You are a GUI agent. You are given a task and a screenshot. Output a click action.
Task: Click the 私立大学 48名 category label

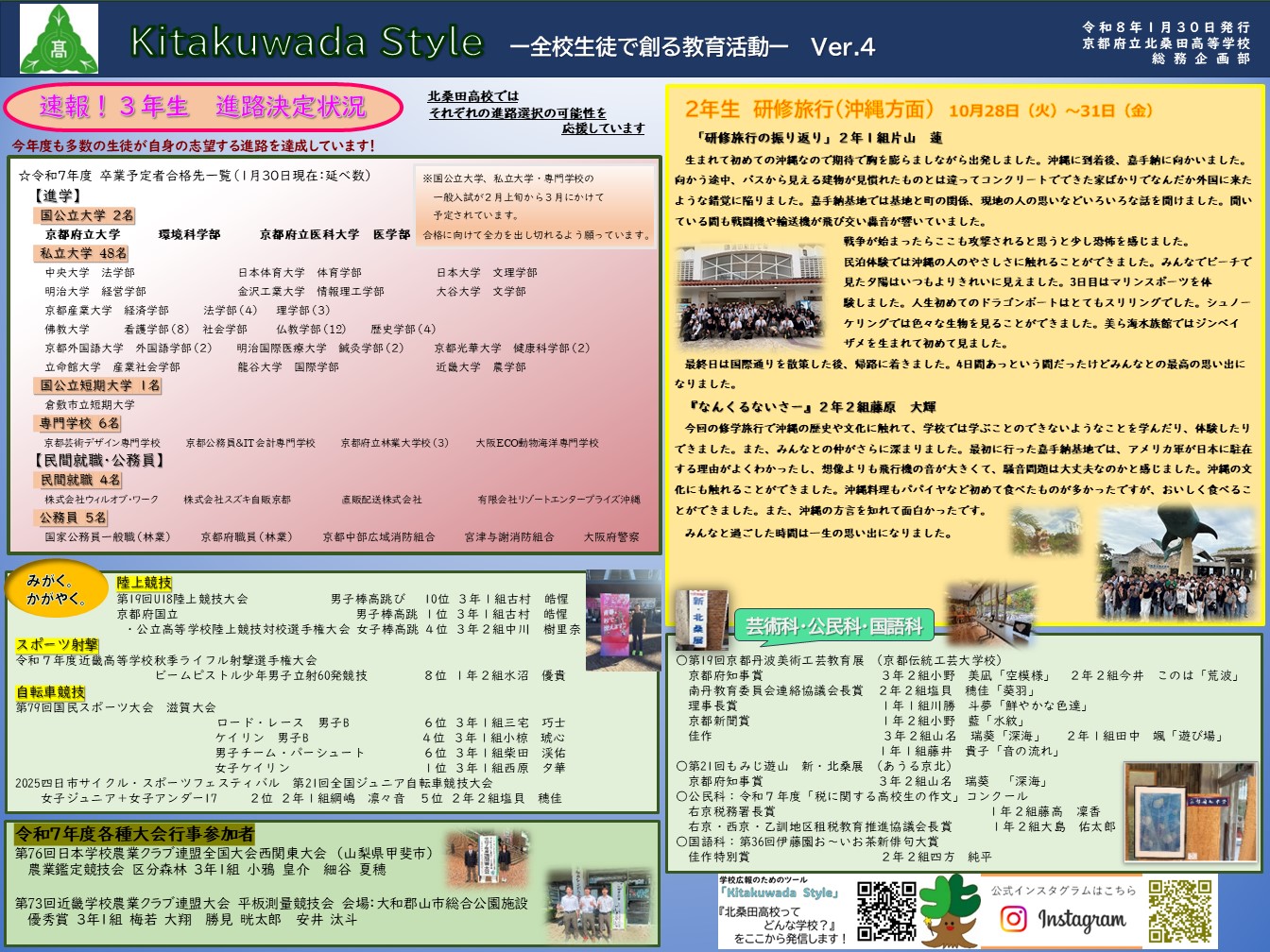tap(82, 253)
